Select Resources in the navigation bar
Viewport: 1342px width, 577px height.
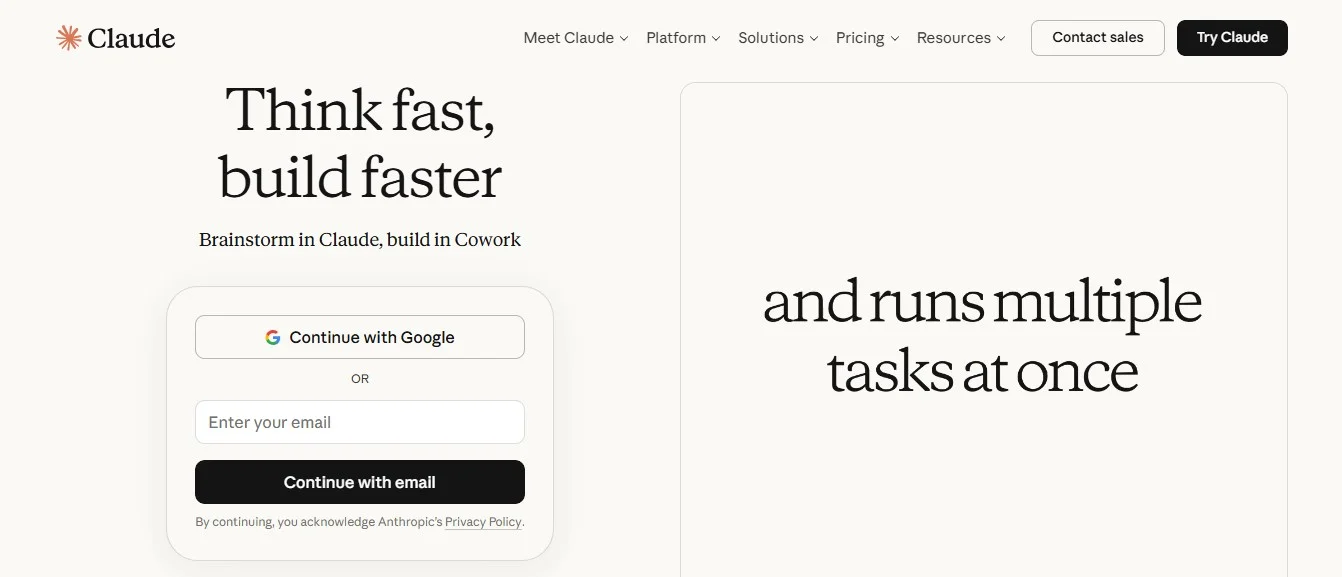(953, 38)
